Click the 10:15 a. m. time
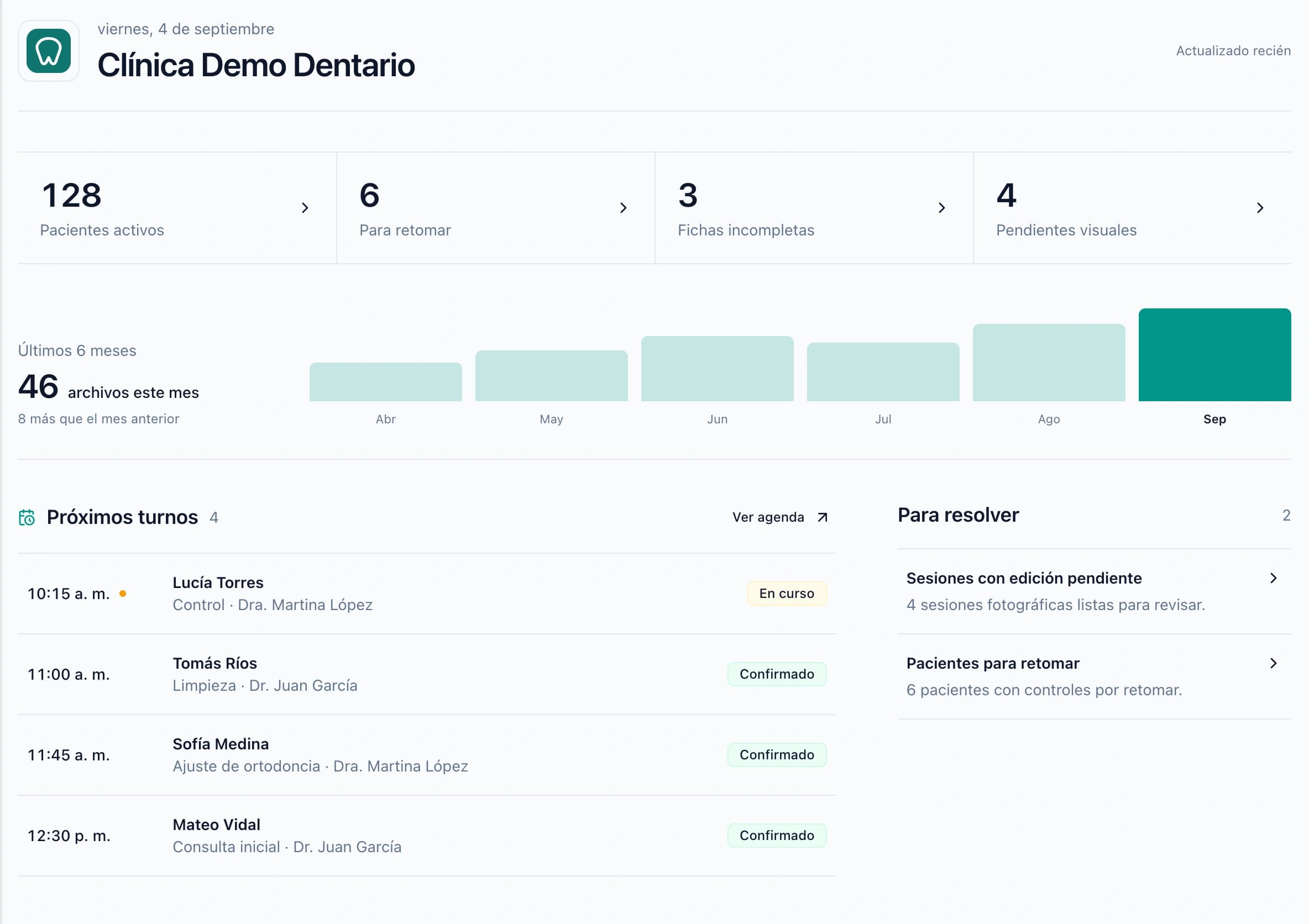The image size is (1309, 924). 69,594
